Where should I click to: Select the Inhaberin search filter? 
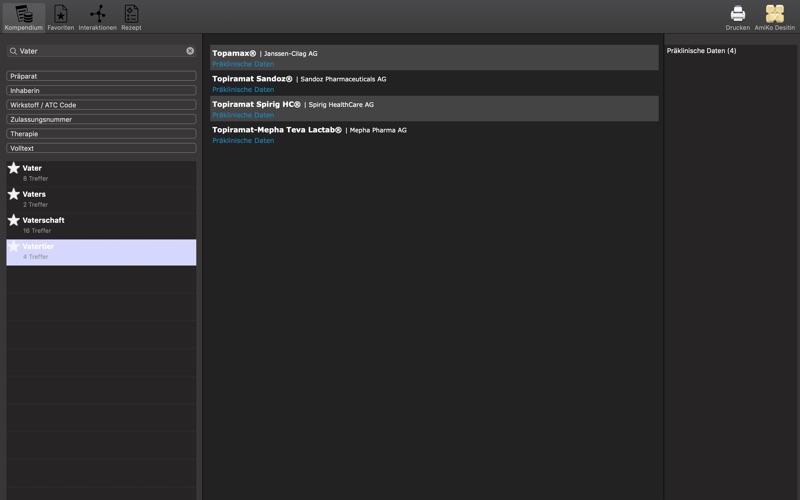(101, 90)
